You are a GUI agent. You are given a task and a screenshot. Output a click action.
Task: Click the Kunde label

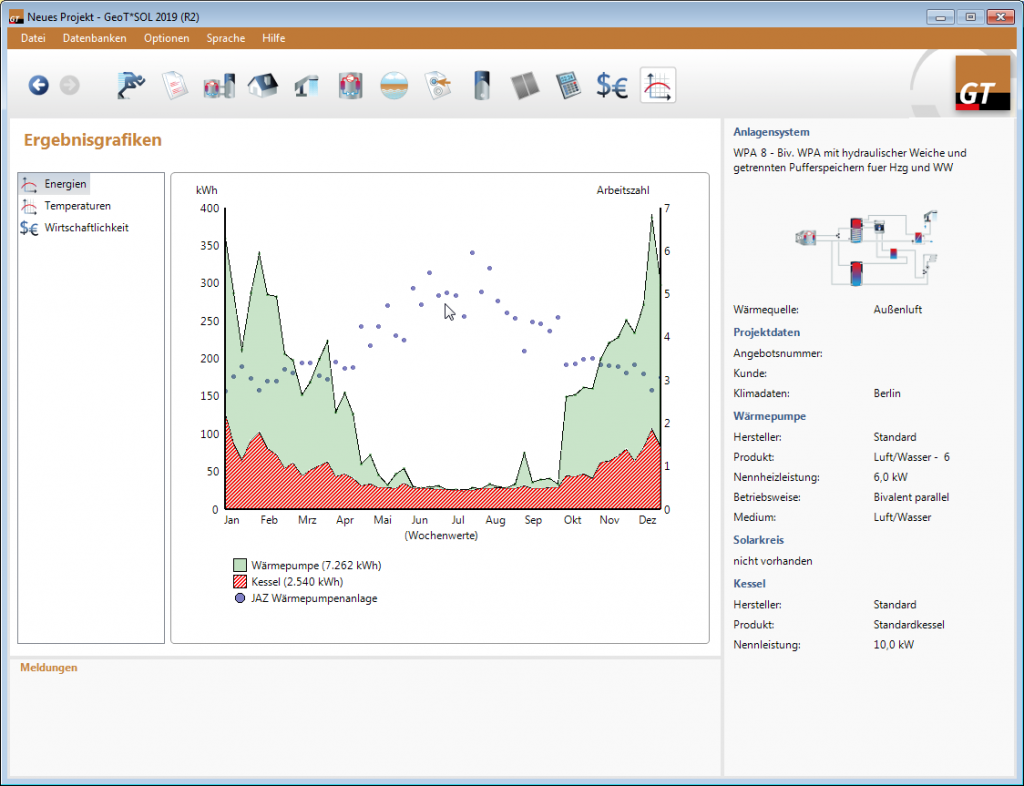click(750, 373)
